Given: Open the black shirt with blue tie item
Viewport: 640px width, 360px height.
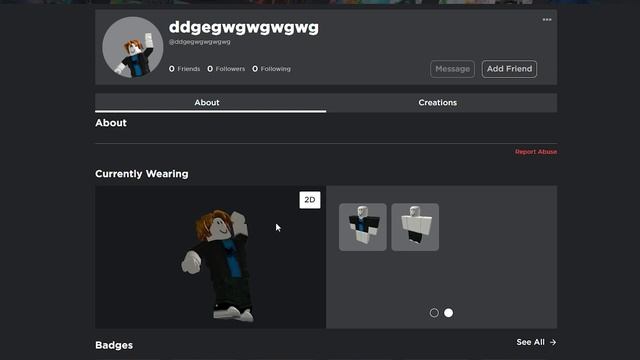Looking at the screenshot, I should click(362, 227).
